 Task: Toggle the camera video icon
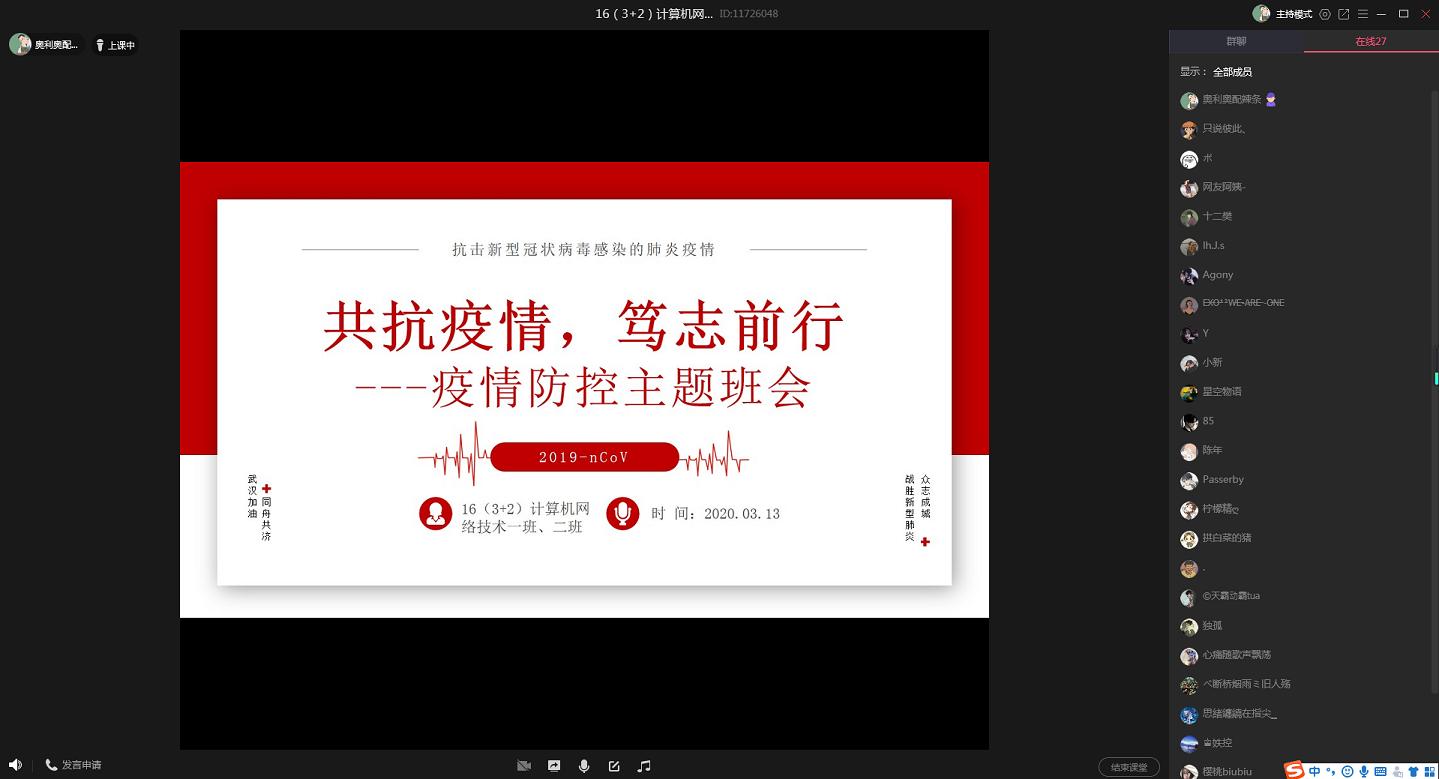pyautogui.click(x=524, y=766)
